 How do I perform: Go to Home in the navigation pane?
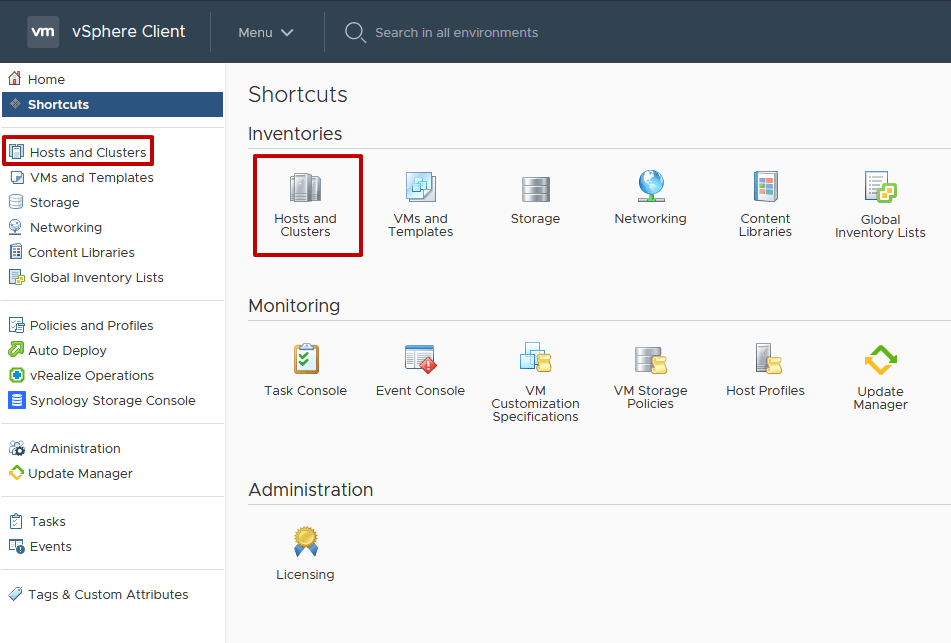[44, 78]
